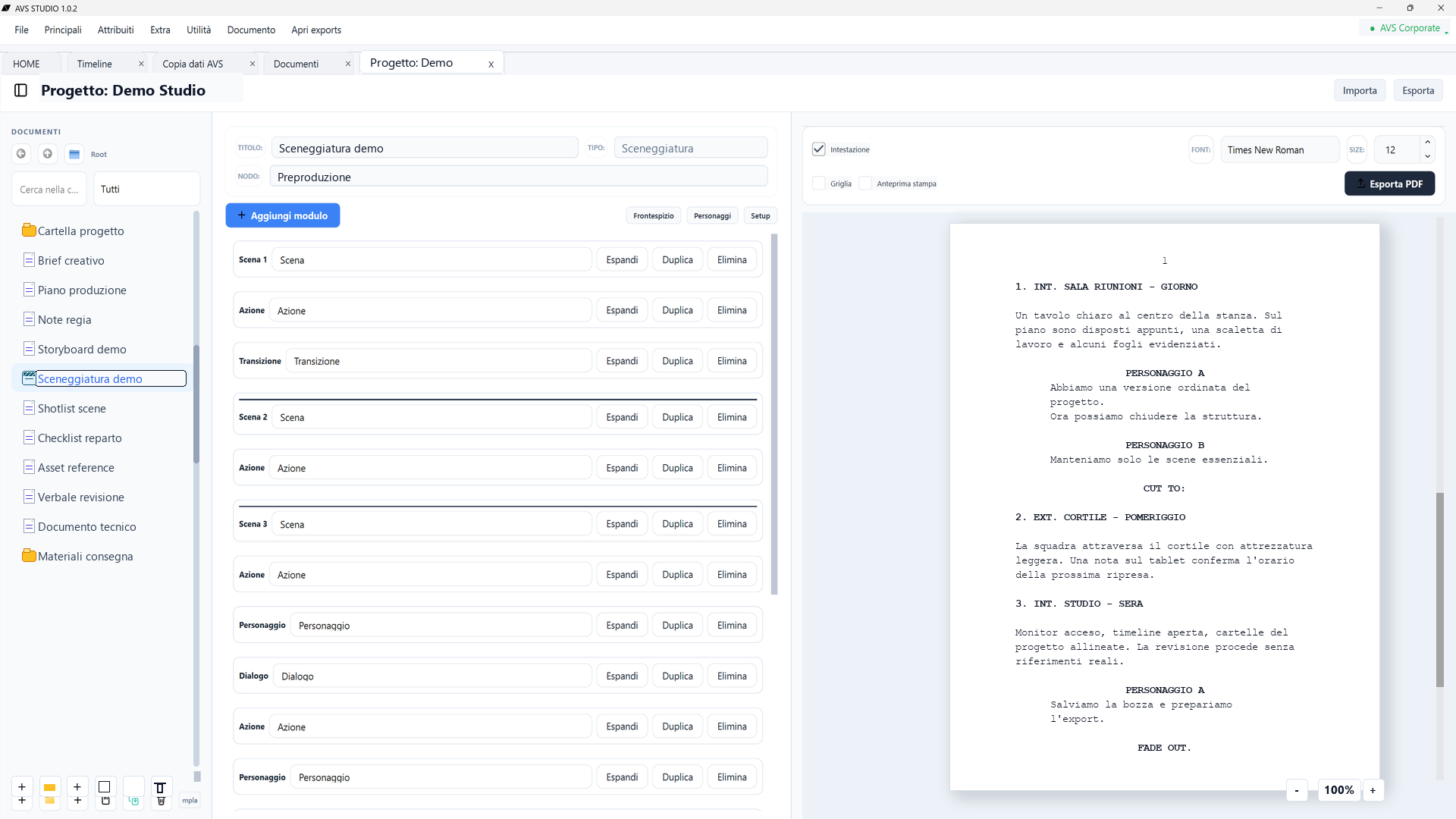Viewport: 1456px width, 819px height.
Task: Zoom in the preview with plus button
Action: click(1373, 790)
